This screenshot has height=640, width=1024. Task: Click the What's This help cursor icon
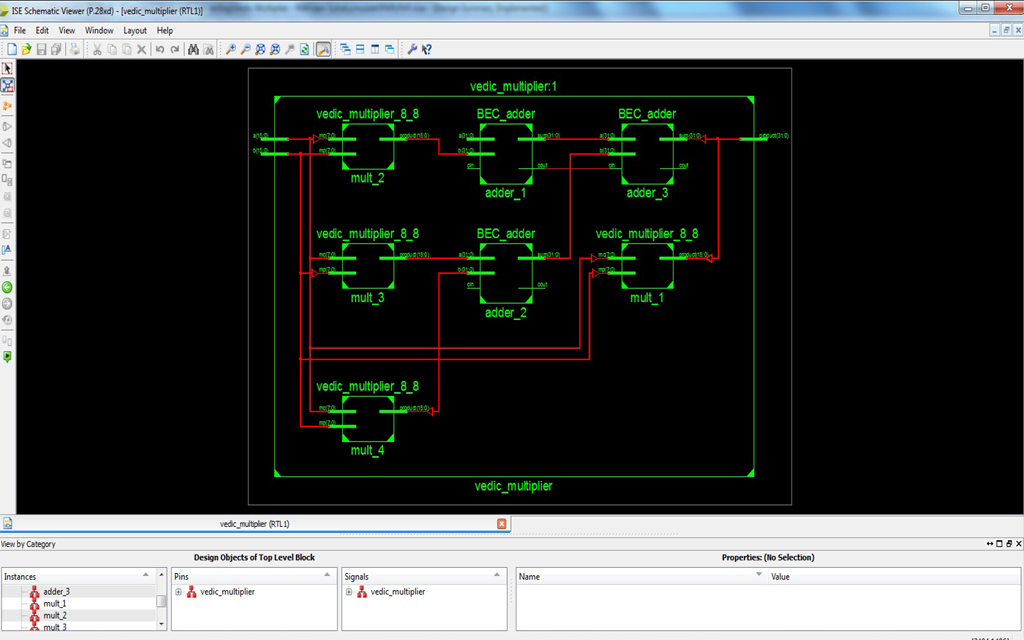pos(426,49)
